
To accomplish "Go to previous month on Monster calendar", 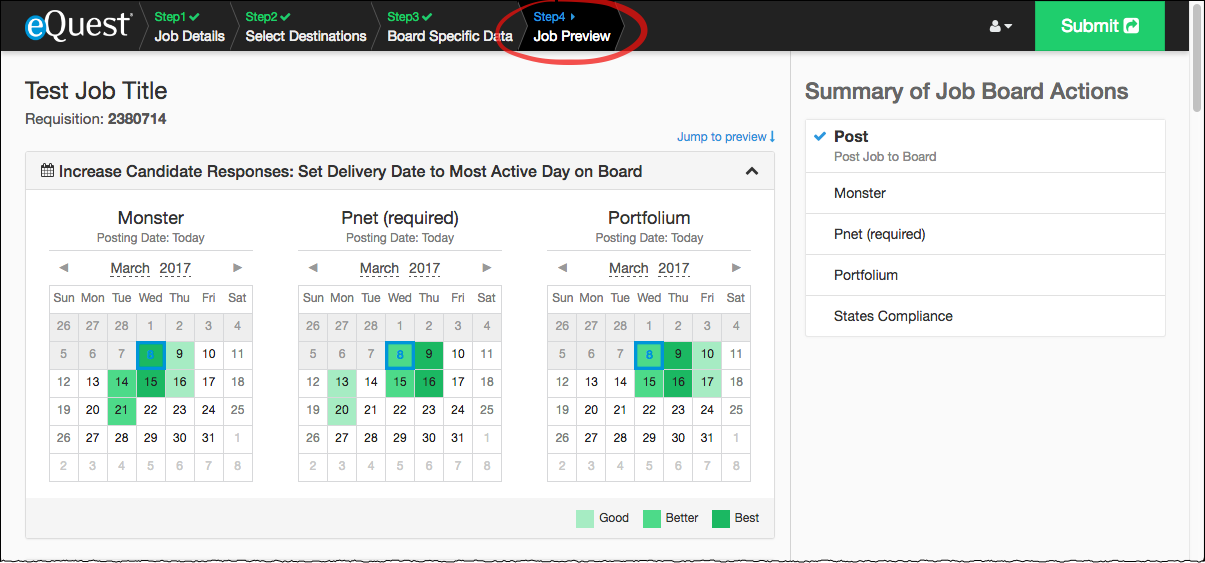I will [x=64, y=268].
